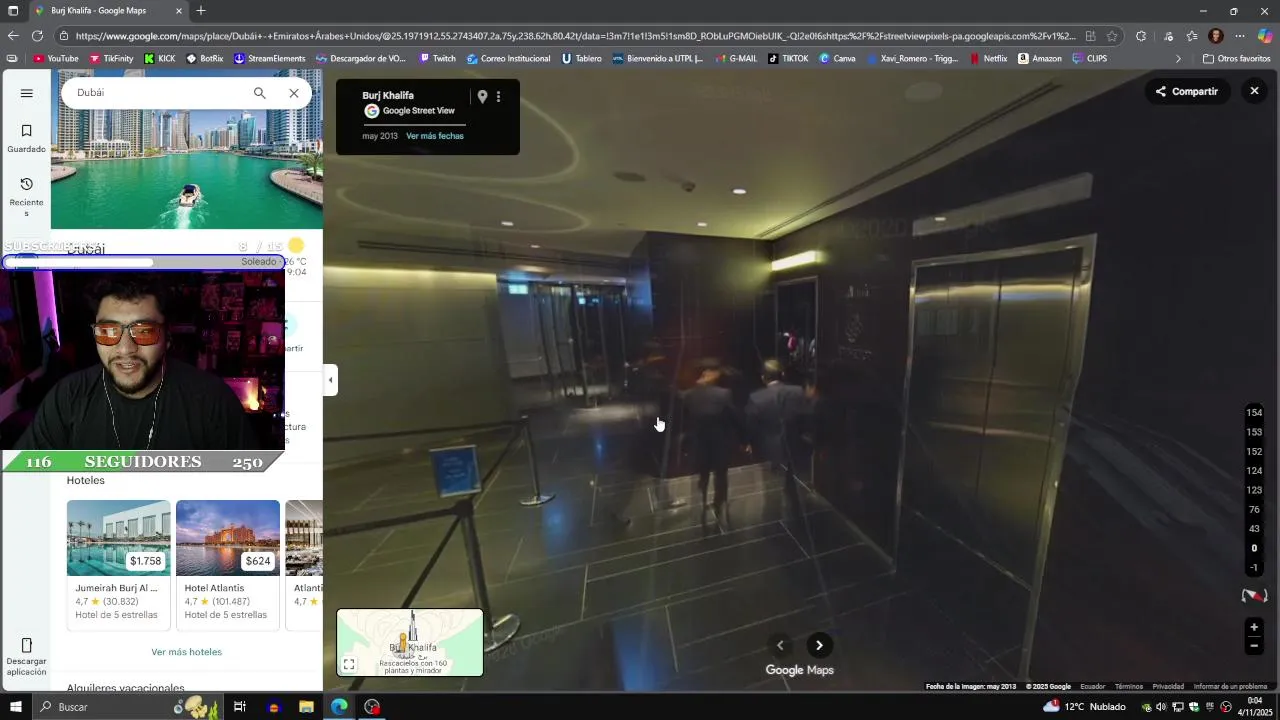
Task: Open the Amazon bookmark
Action: 1040,59
